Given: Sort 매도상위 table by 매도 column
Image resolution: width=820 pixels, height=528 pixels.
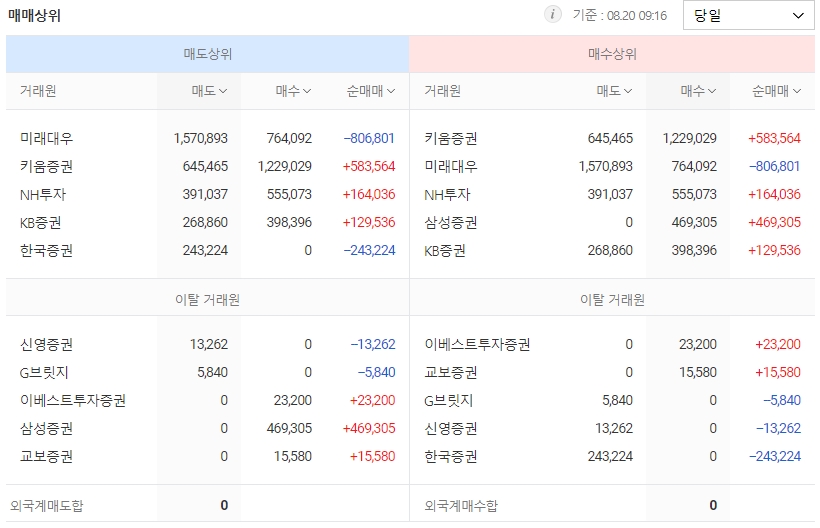Looking at the screenshot, I should point(209,91).
